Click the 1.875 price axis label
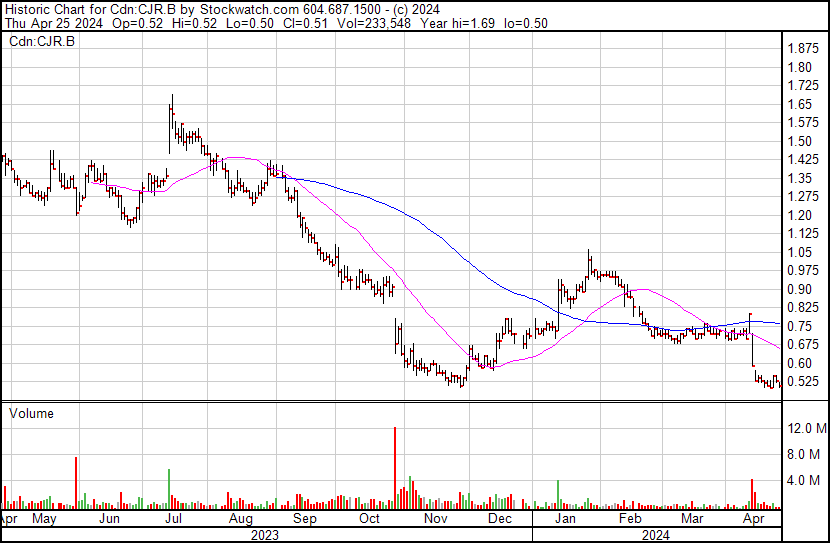This screenshot has height=543, width=830. (x=803, y=48)
